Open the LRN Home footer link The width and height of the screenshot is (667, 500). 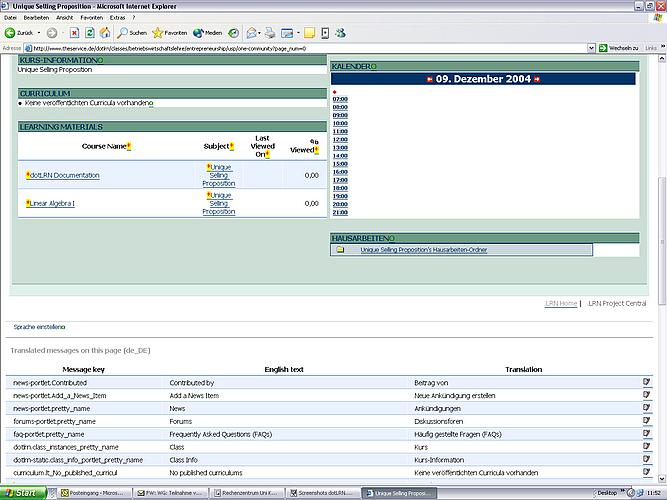[x=561, y=303]
